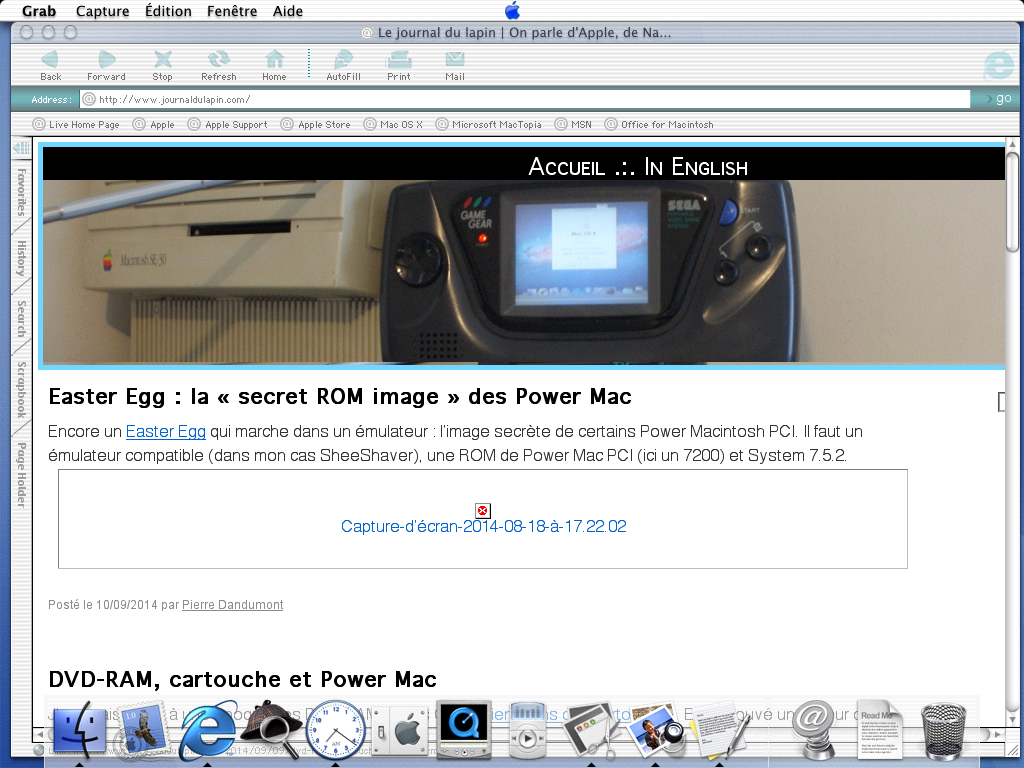The image size is (1024, 768).
Task: Open Grab scissors icon in Dock
Action: point(591,729)
